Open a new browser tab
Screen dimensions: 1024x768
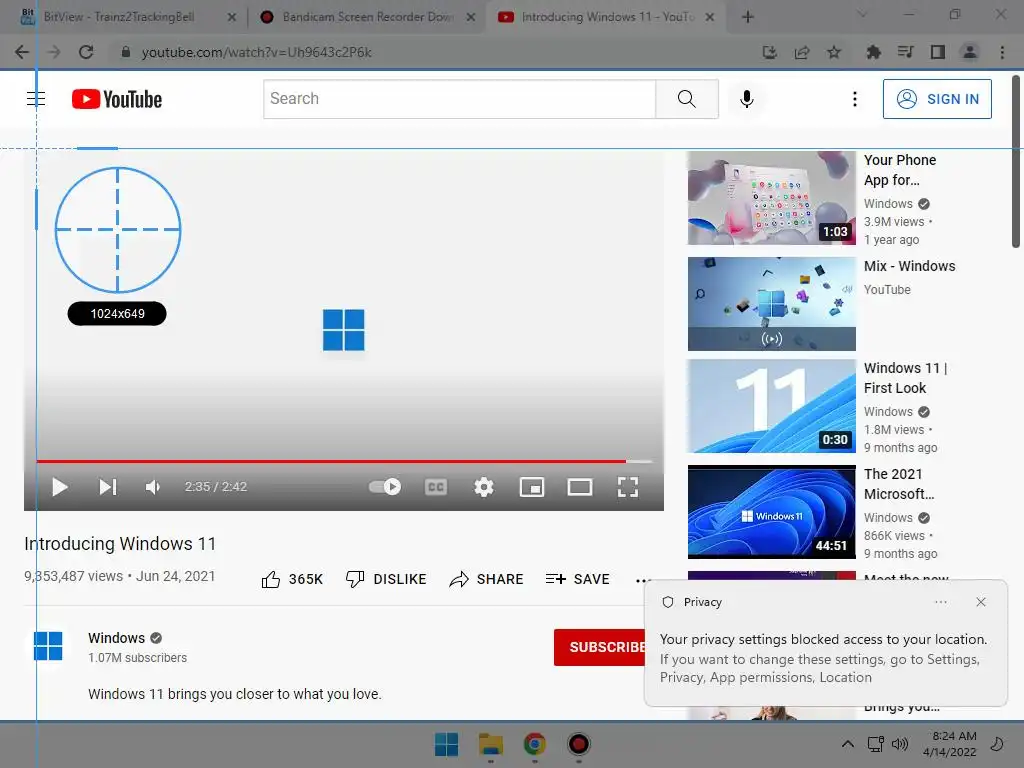[748, 17]
